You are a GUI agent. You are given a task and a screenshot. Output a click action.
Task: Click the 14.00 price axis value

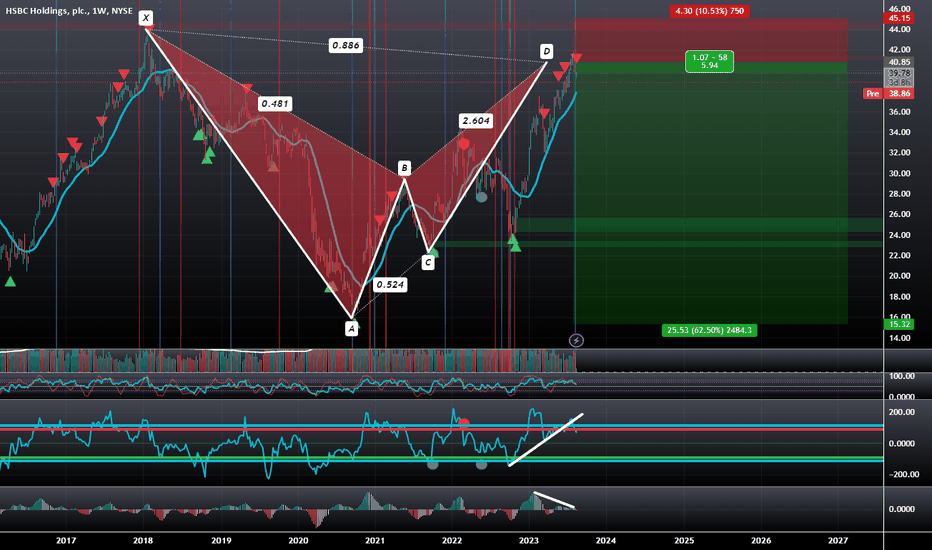900,338
